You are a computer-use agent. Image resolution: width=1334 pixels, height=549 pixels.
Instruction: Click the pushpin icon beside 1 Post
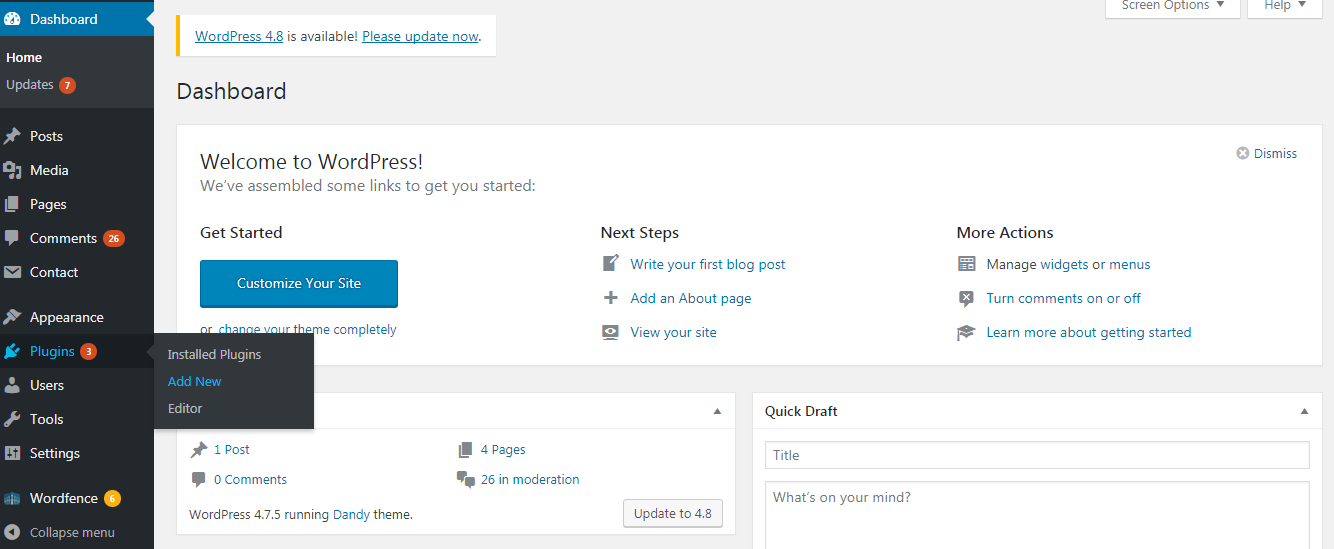tap(199, 450)
